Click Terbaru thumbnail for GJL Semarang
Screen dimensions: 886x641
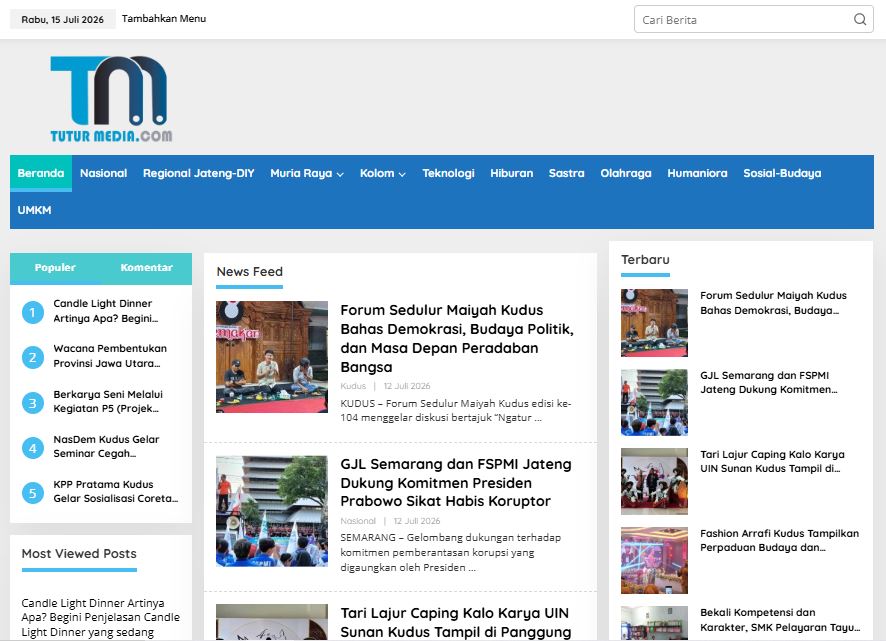click(654, 402)
